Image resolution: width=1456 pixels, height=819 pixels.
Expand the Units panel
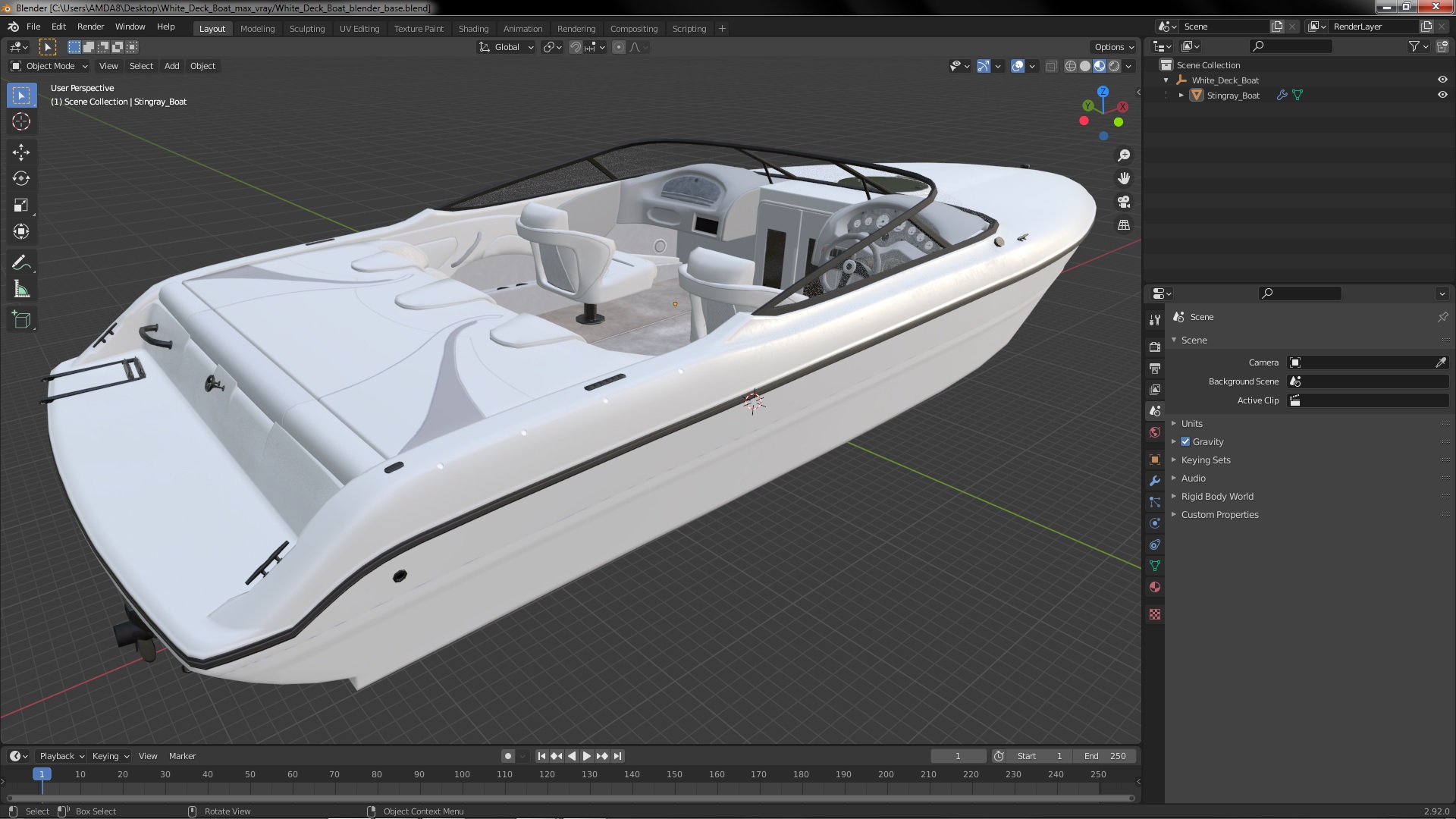pos(1191,423)
